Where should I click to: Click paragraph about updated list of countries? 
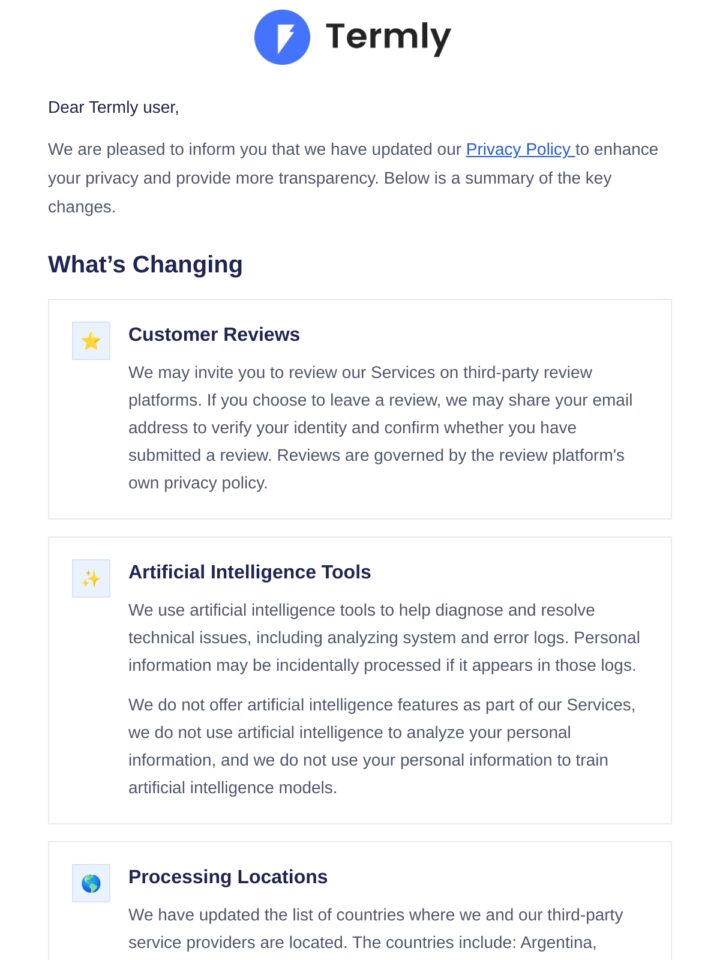(375, 928)
